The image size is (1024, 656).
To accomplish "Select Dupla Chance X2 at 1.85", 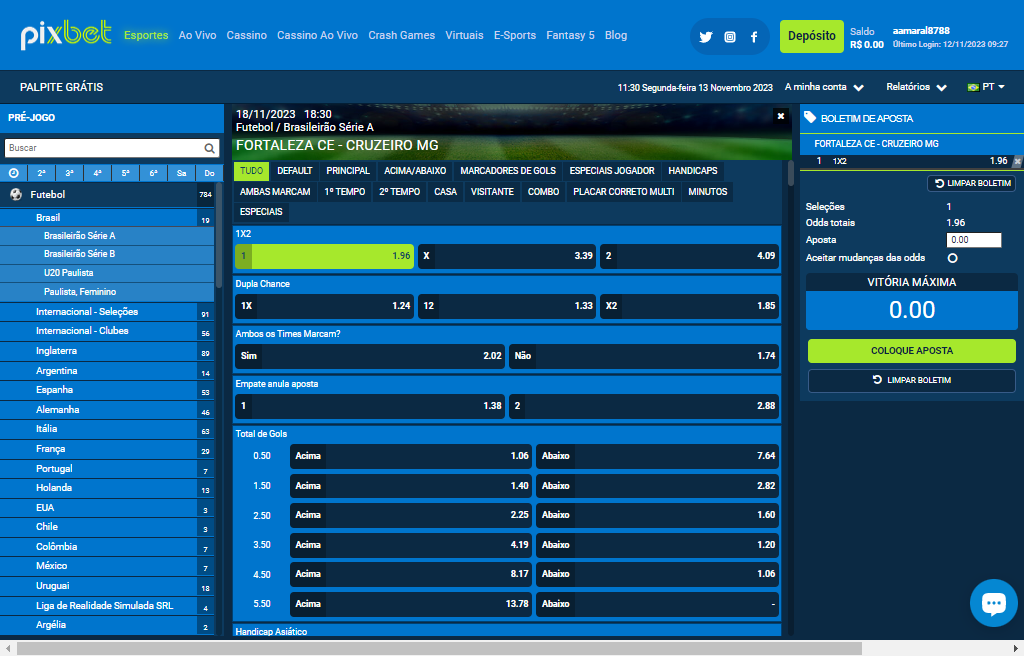I will (690, 306).
